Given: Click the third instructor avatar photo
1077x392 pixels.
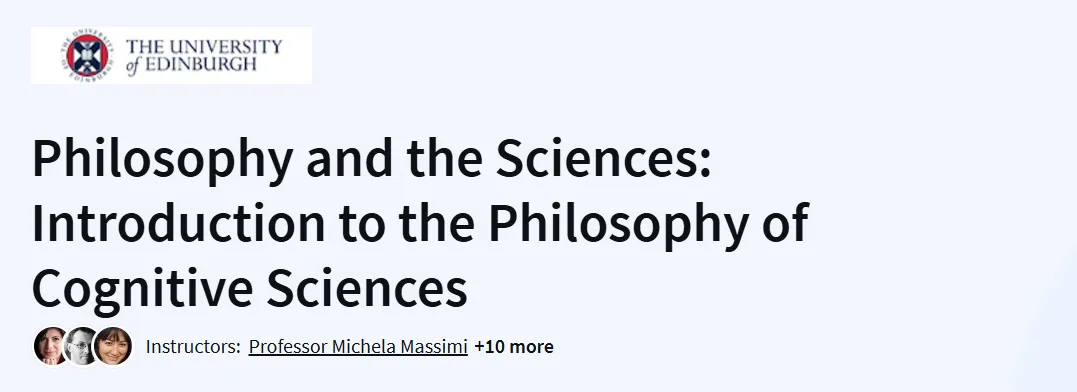Looking at the screenshot, I should [x=113, y=346].
